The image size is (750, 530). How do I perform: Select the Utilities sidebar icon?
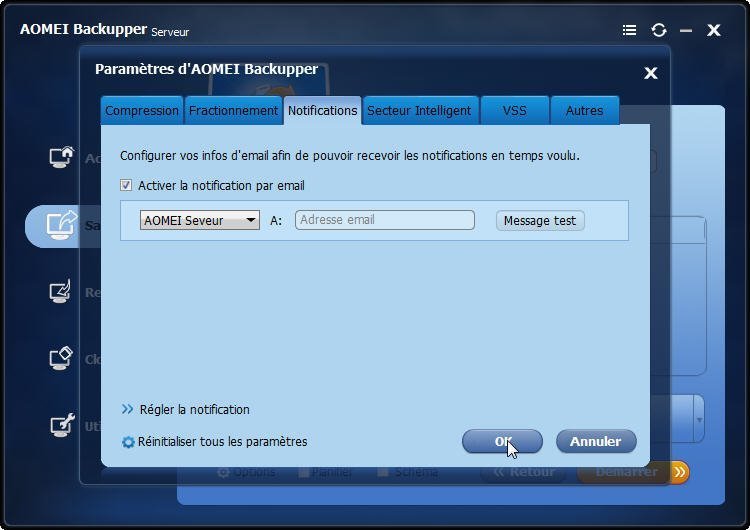point(62,425)
